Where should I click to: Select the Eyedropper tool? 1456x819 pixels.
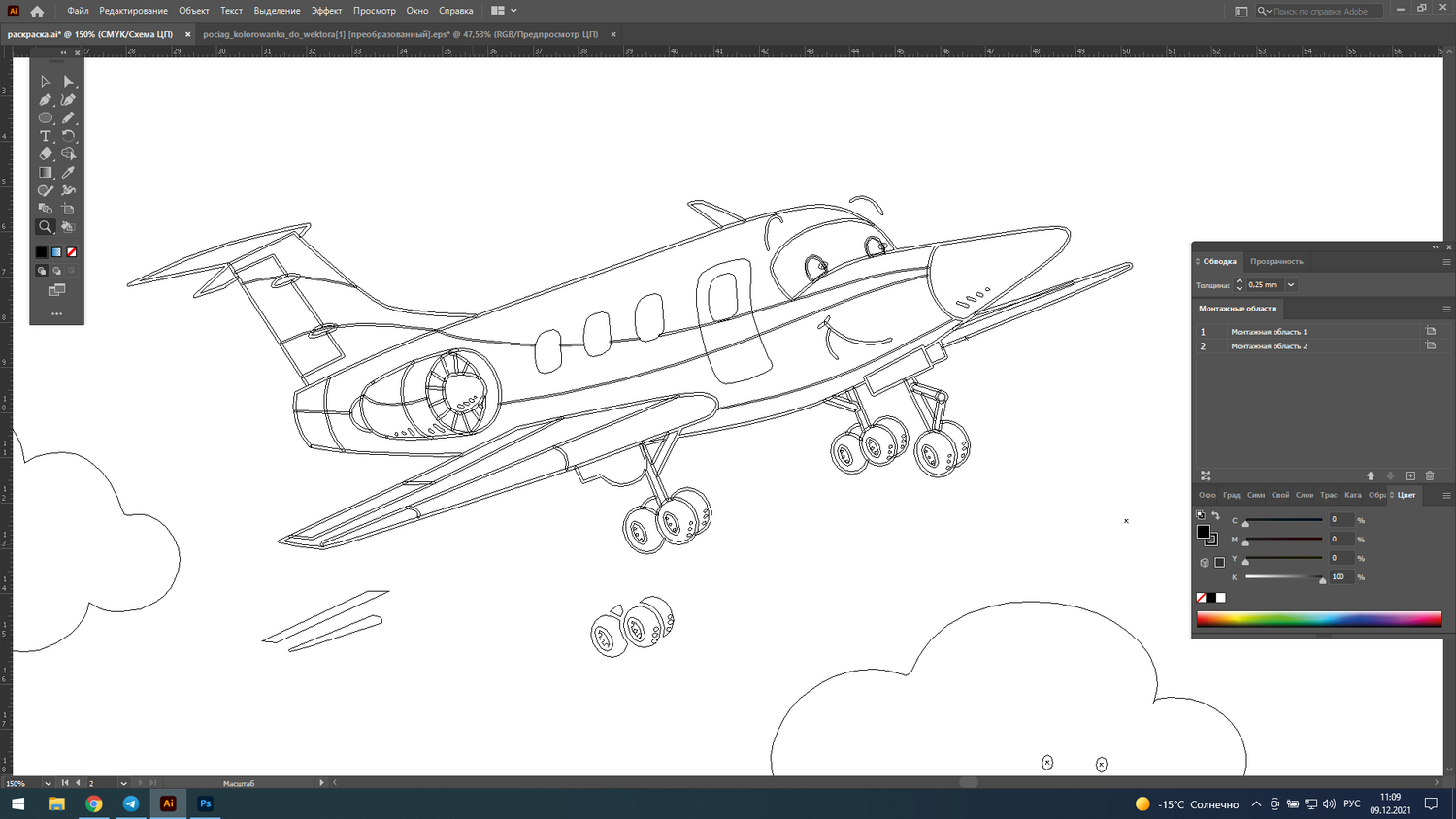68,173
